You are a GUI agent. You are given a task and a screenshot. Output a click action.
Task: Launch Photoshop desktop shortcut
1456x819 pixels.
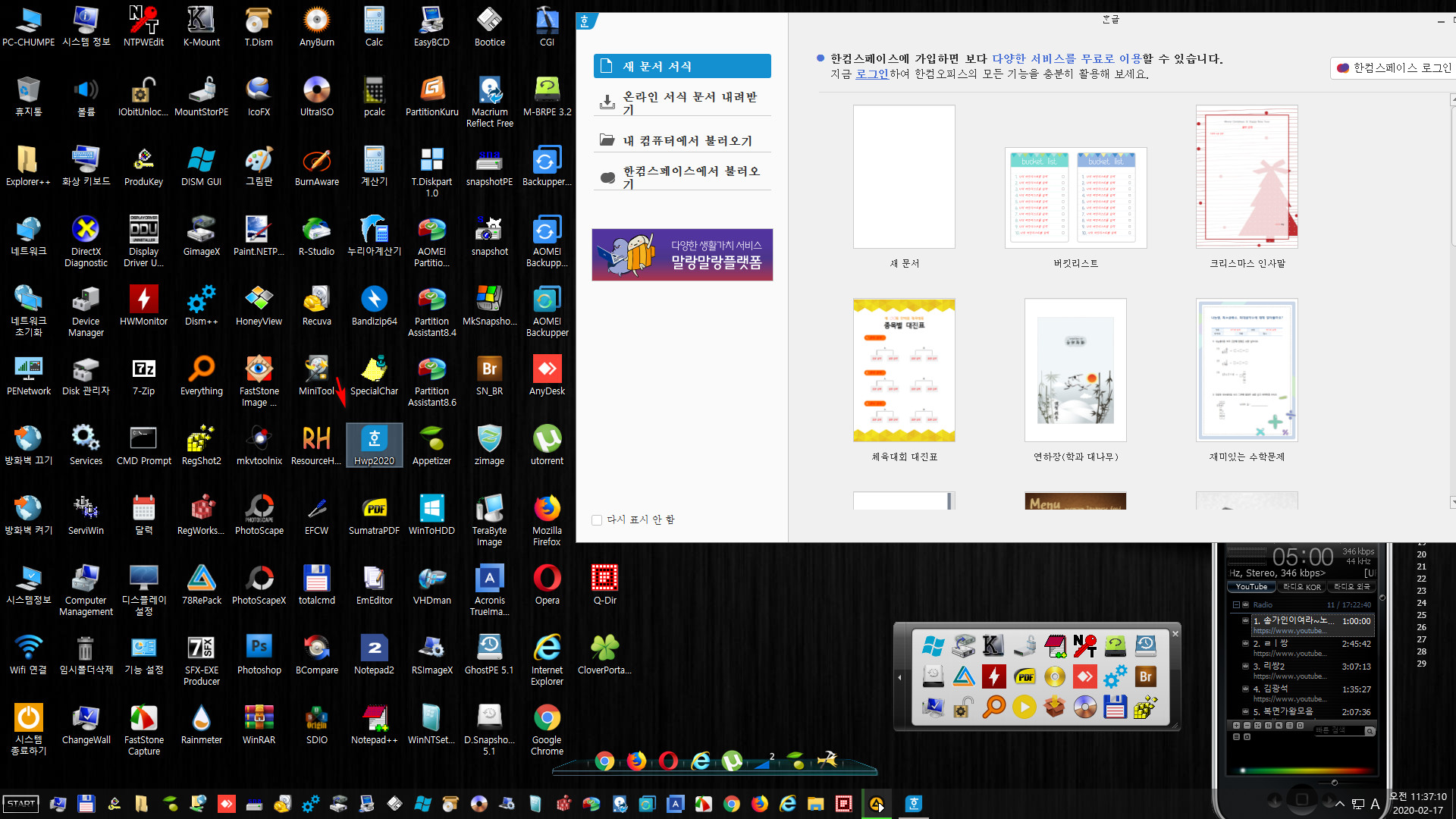(259, 654)
